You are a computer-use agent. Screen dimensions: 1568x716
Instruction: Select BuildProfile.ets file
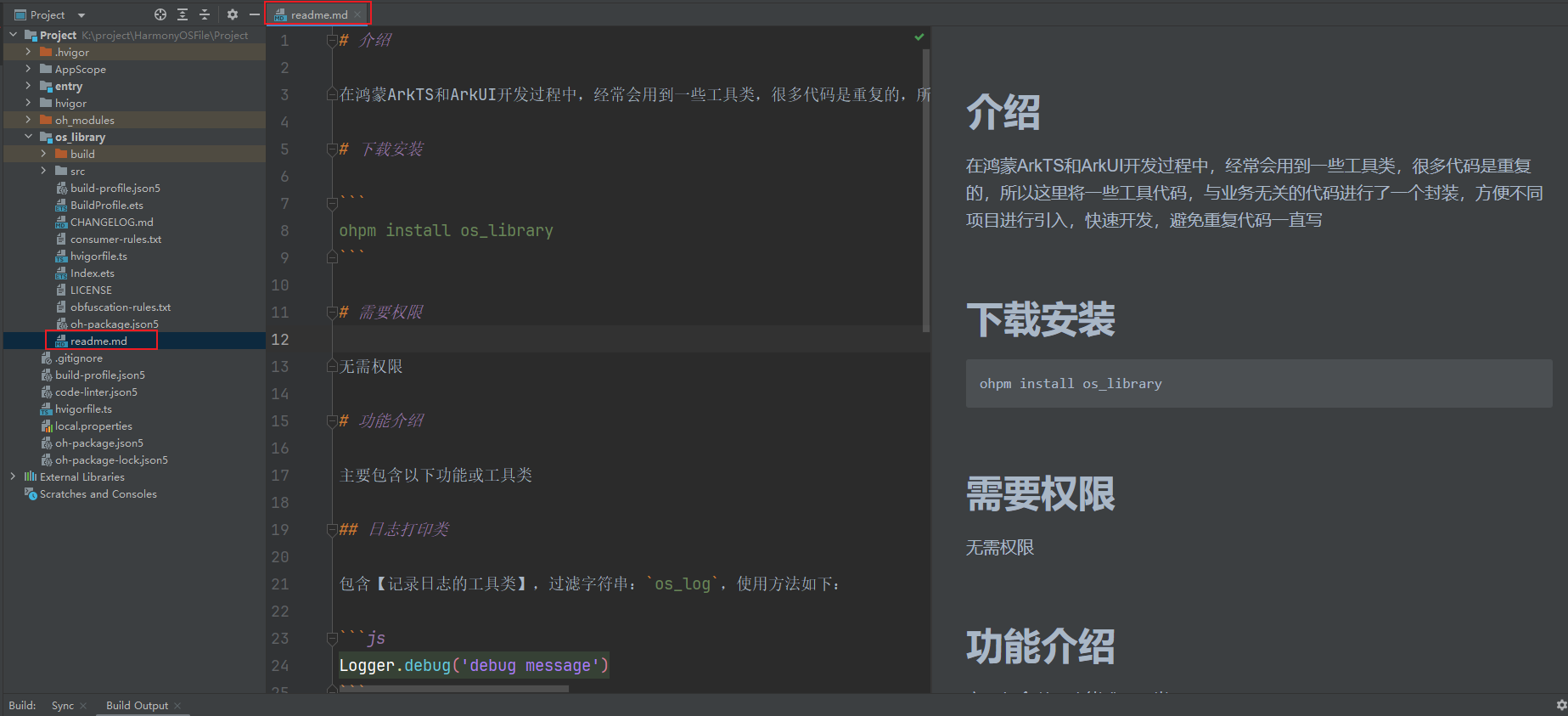coord(107,205)
